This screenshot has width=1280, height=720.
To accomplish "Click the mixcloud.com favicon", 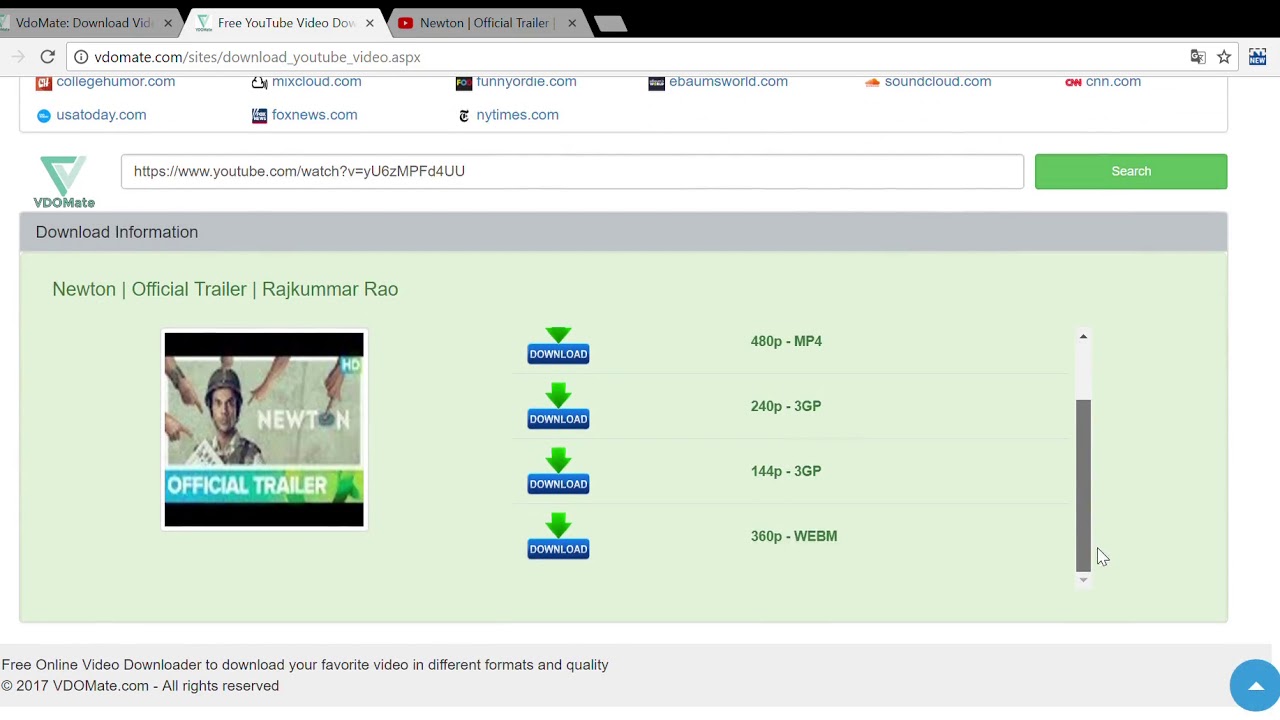I will pyautogui.click(x=259, y=82).
